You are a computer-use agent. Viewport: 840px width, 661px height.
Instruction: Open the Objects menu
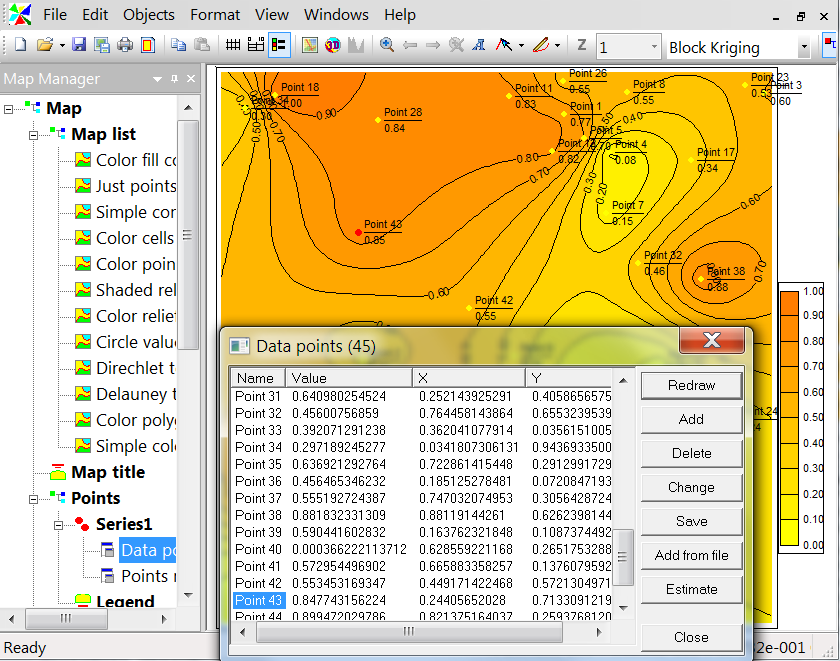(x=149, y=15)
